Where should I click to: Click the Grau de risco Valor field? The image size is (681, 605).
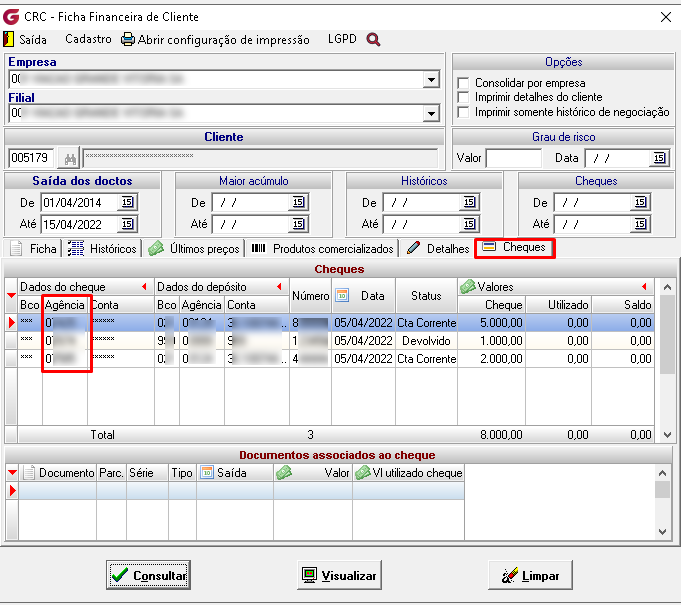pyautogui.click(x=513, y=158)
